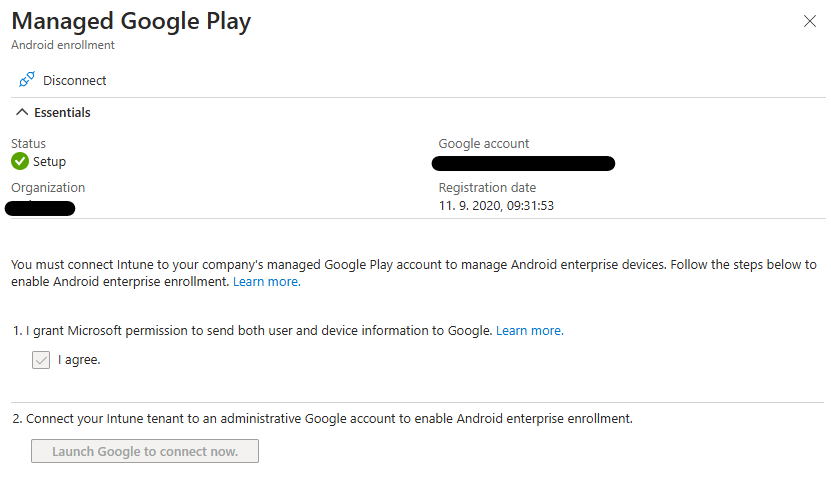Click the Disconnect plug icon

[x=26, y=79]
